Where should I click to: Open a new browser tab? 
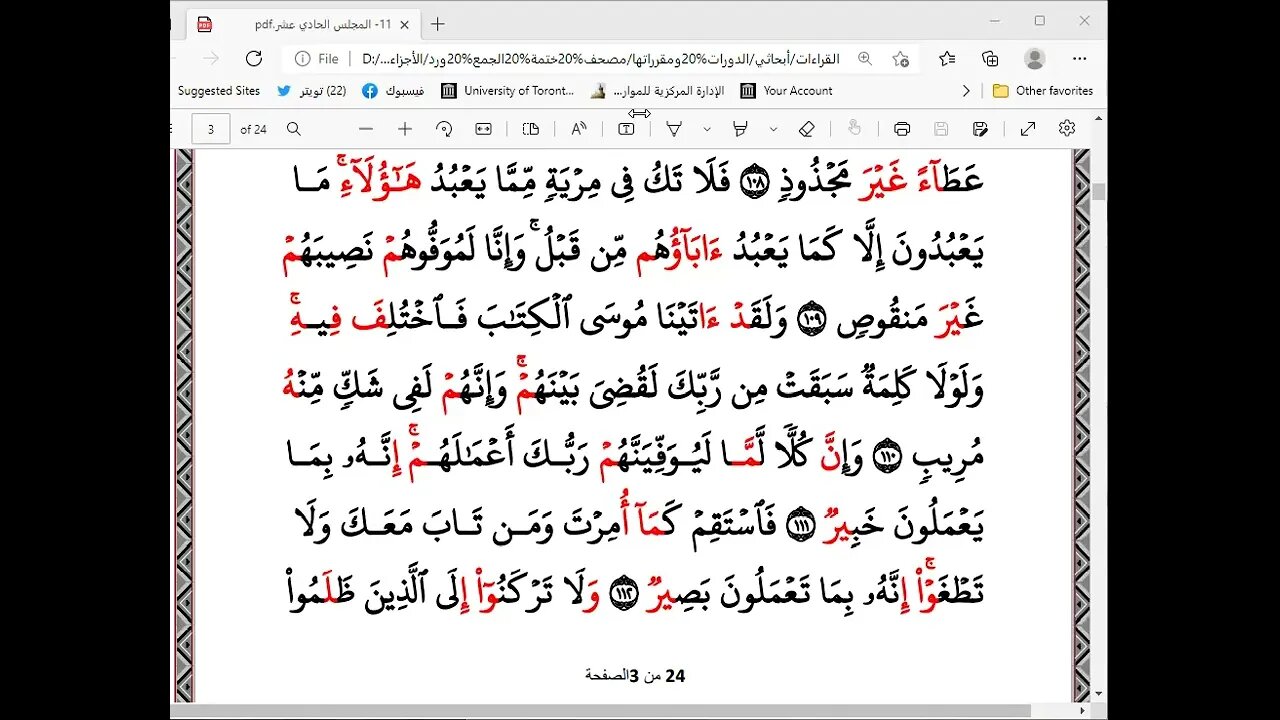coord(437,24)
